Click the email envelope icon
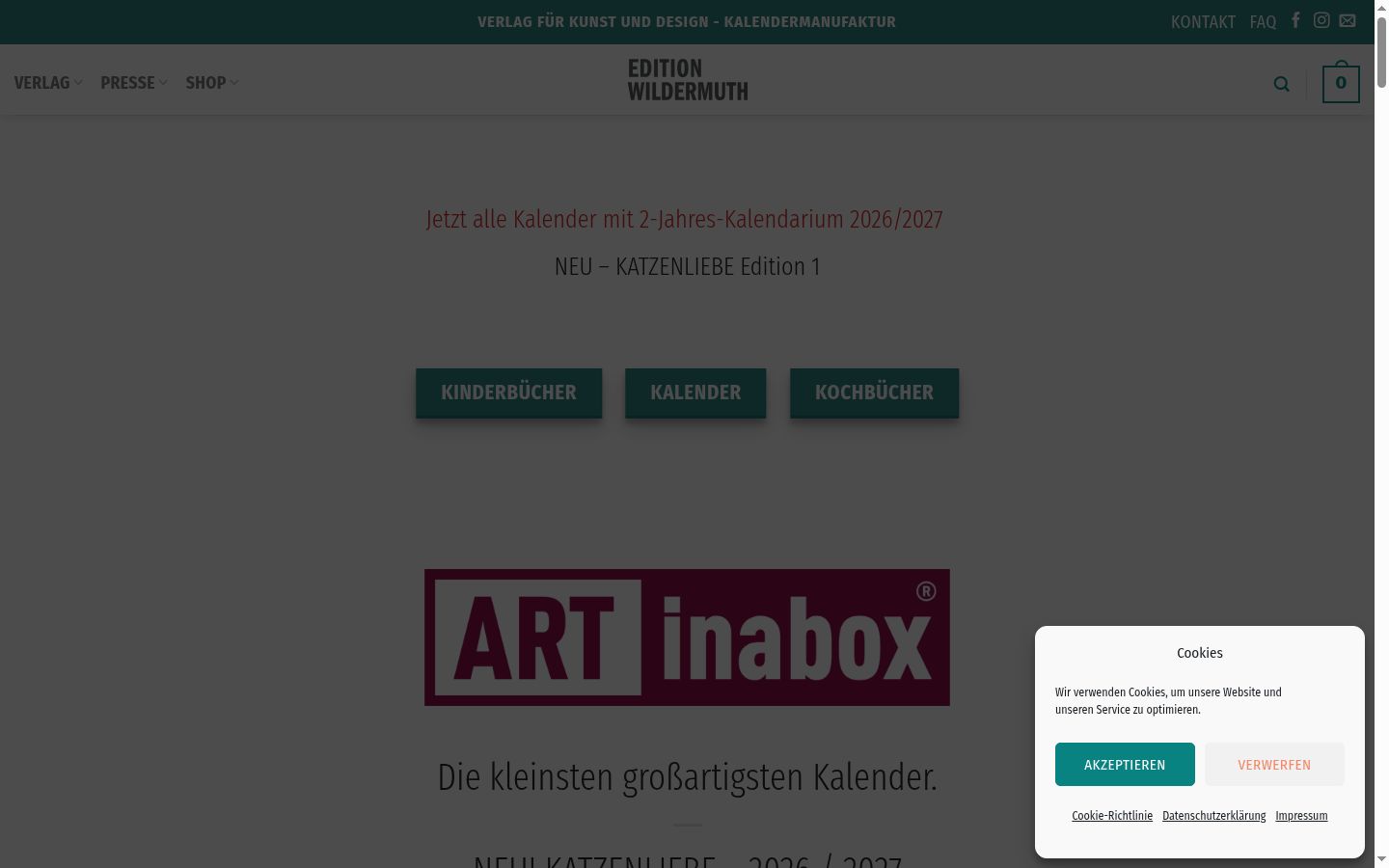This screenshot has height=868, width=1389. [1348, 20]
